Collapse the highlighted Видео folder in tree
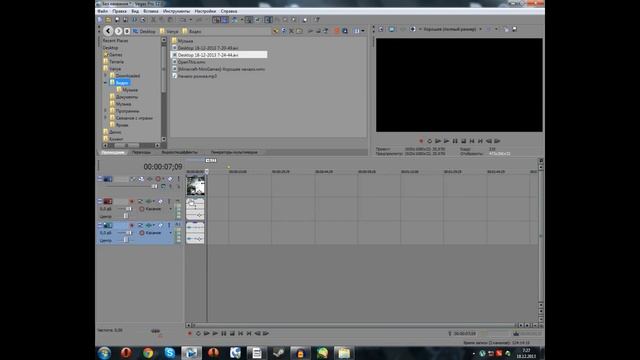The height and width of the screenshot is (360, 640). (x=105, y=83)
